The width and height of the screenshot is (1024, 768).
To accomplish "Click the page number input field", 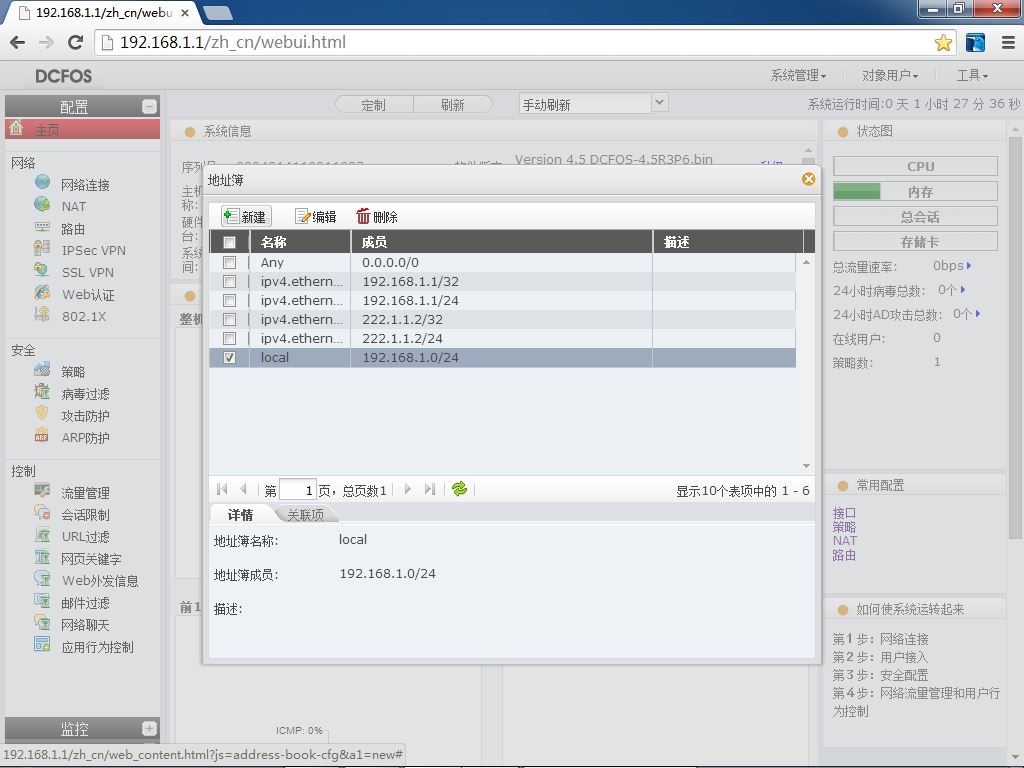I will click(x=298, y=490).
